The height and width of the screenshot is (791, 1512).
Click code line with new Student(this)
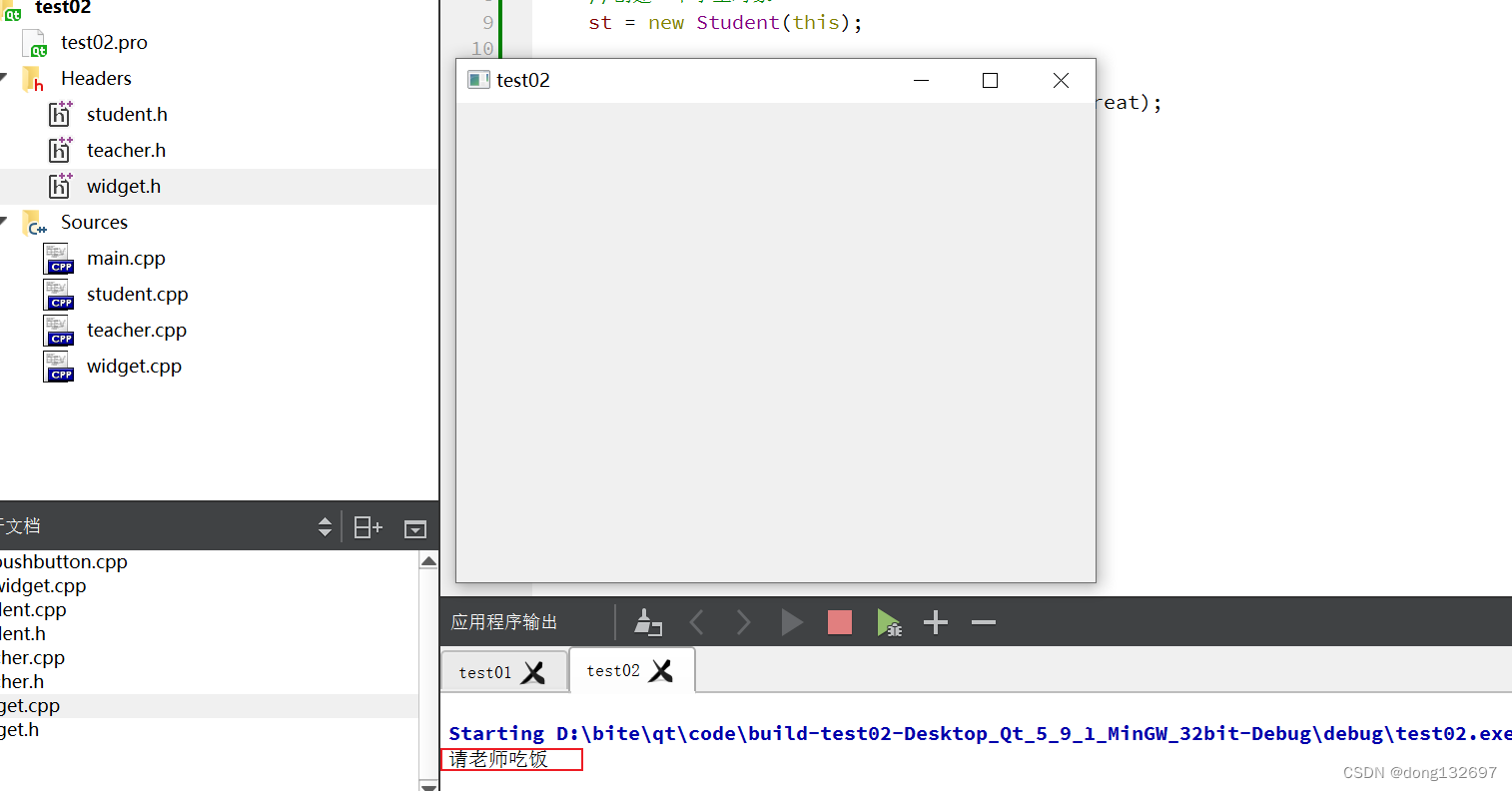pyautogui.click(x=725, y=22)
